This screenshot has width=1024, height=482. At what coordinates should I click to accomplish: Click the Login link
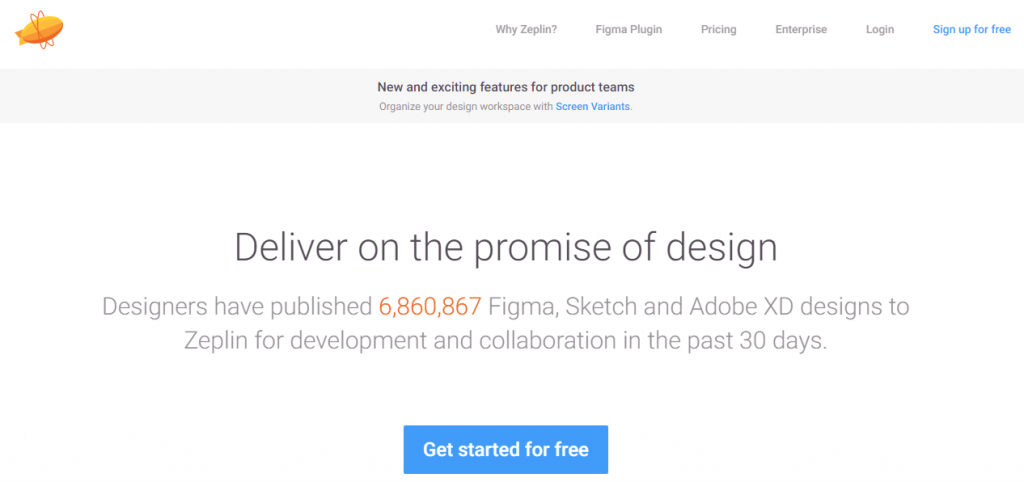(880, 29)
